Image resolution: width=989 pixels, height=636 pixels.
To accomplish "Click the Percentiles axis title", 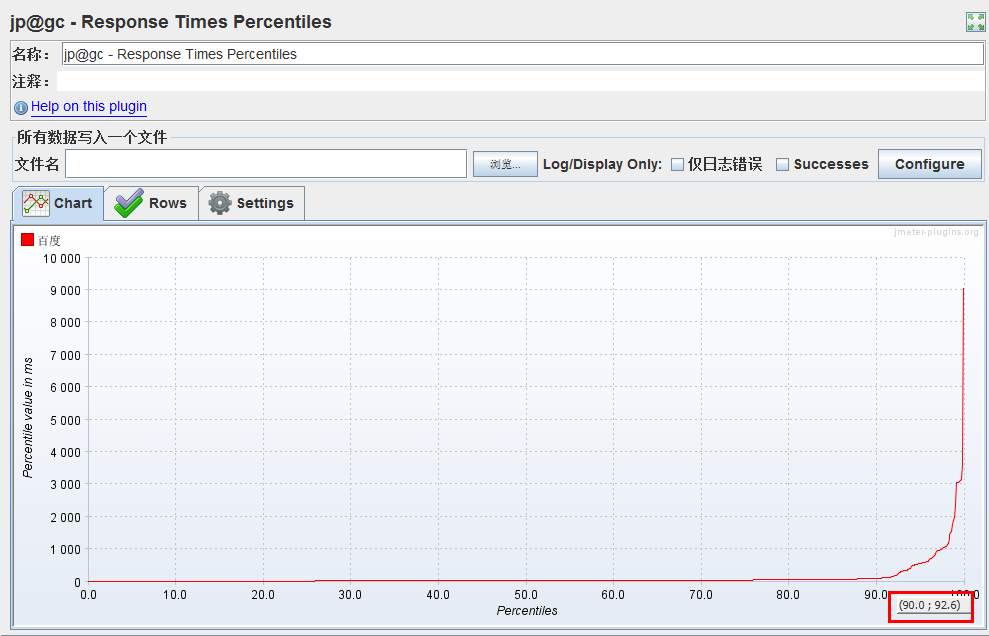I will (527, 611).
